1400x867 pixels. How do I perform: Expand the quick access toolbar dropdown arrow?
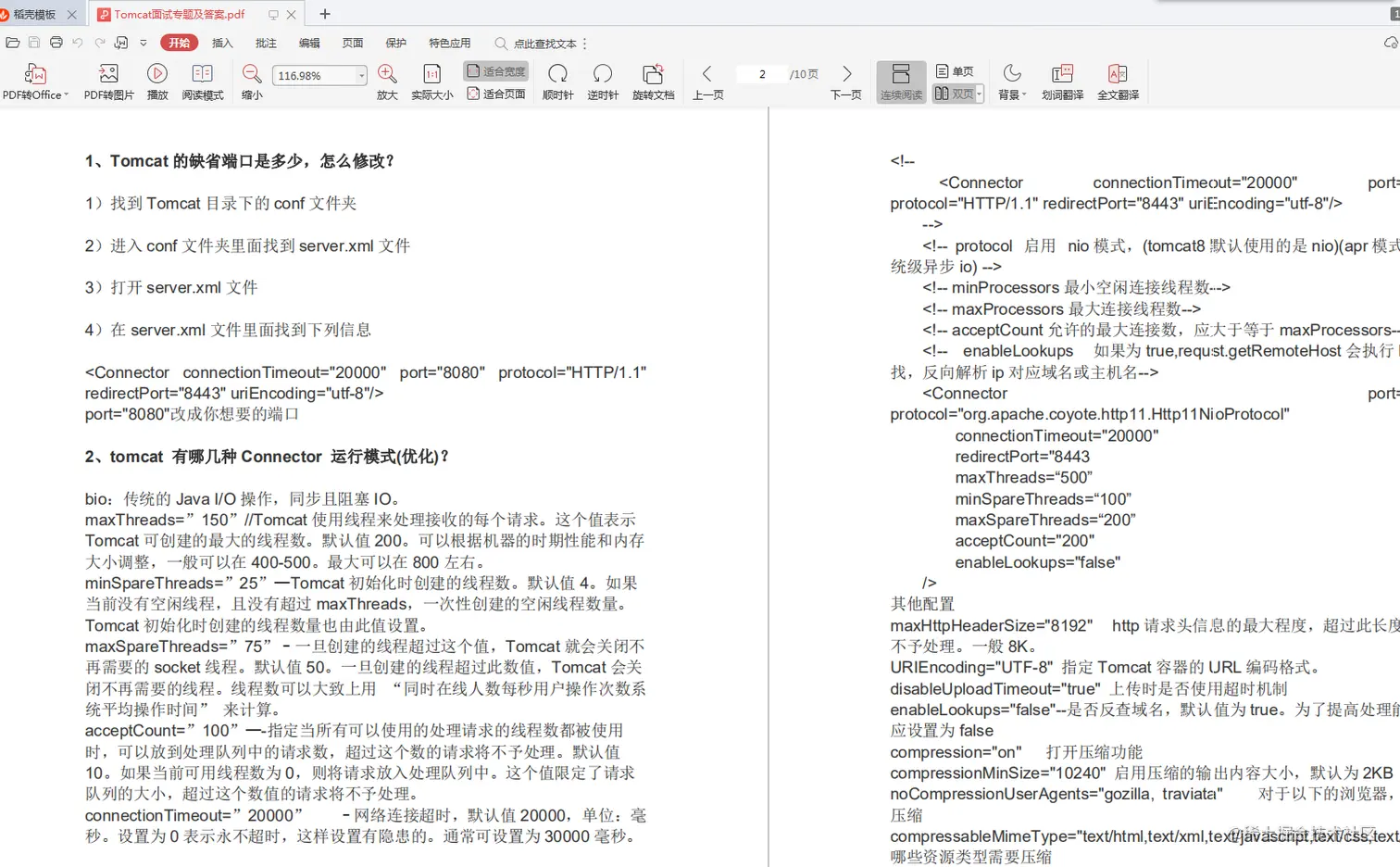[144, 43]
